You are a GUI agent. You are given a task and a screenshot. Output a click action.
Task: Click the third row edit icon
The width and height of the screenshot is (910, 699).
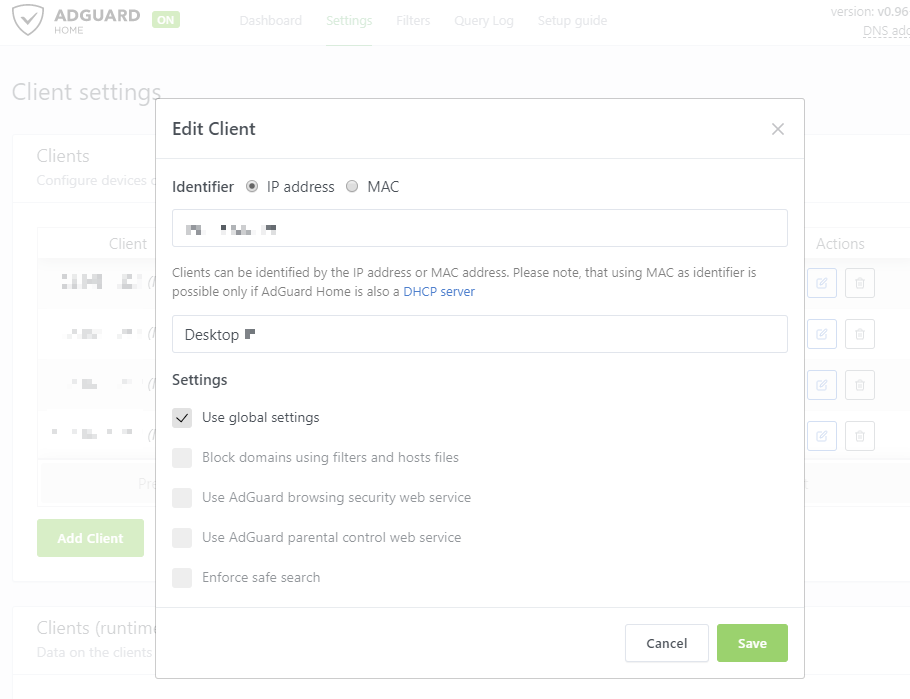821,385
